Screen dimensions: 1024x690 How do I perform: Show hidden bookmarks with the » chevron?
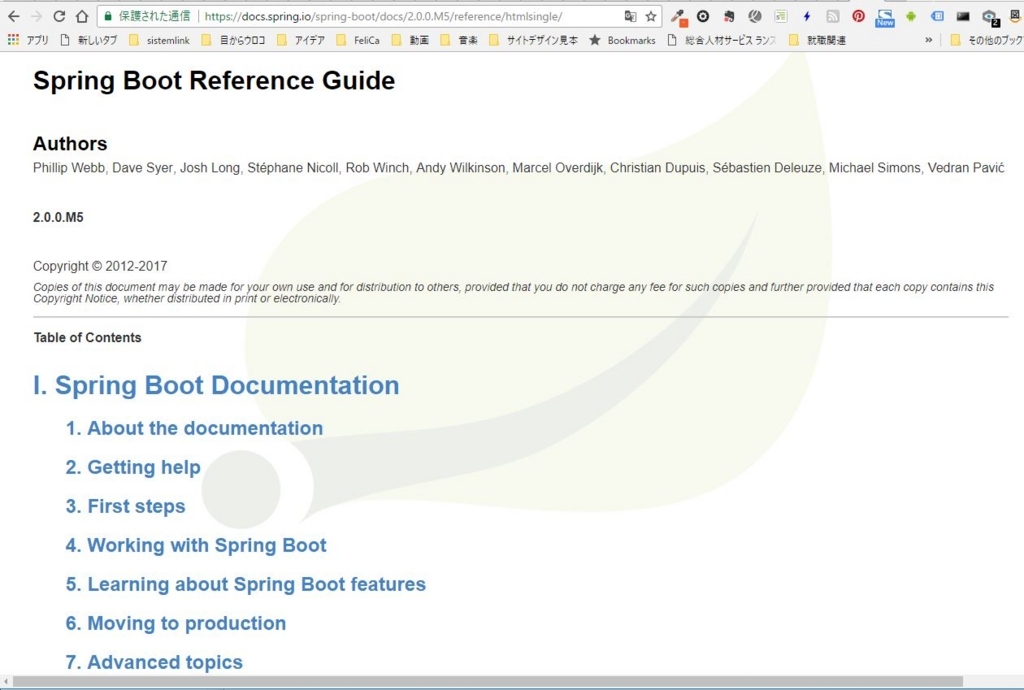coord(929,40)
